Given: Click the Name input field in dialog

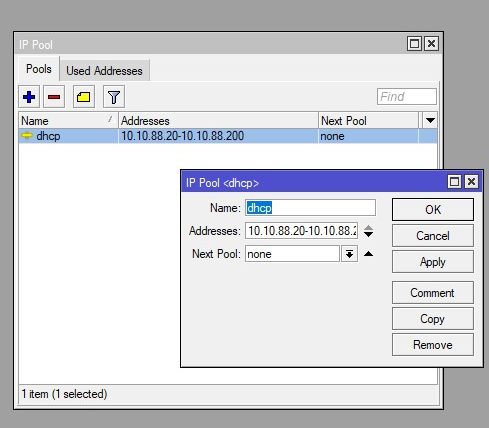Looking at the screenshot, I should (310, 208).
